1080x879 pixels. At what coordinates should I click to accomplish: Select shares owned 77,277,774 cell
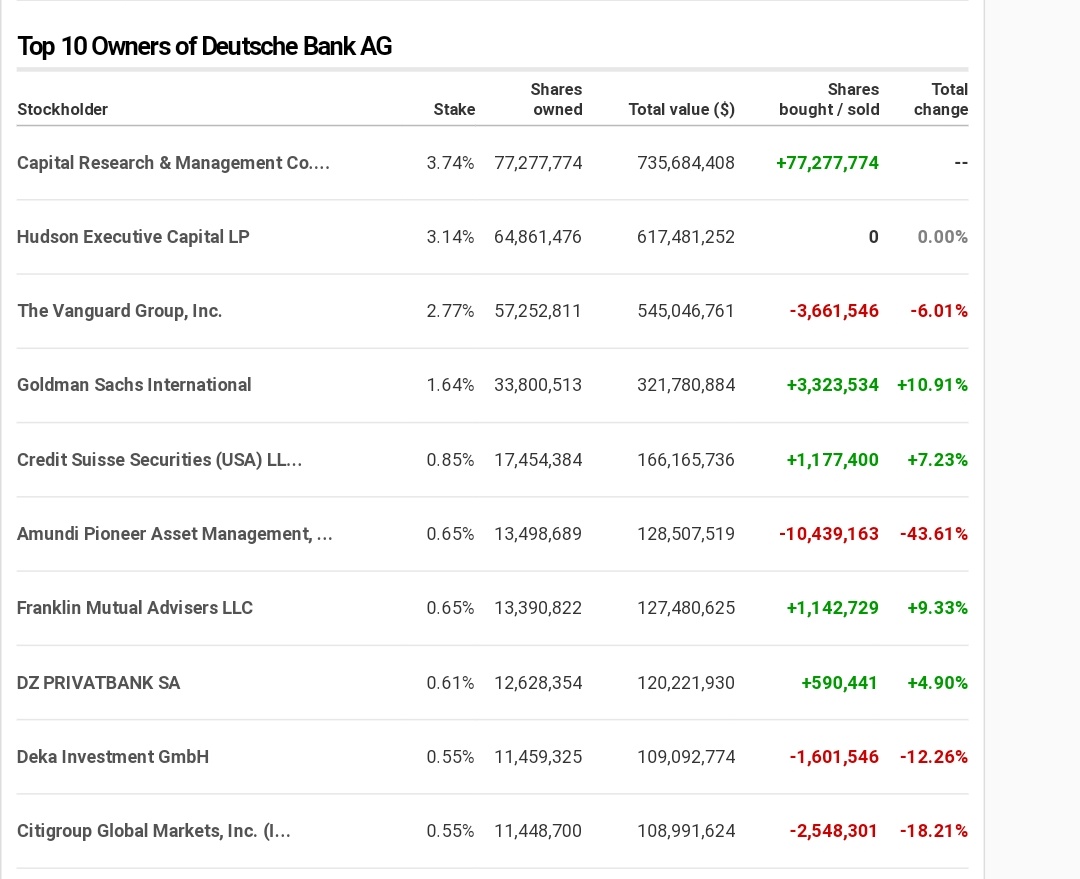(538, 163)
